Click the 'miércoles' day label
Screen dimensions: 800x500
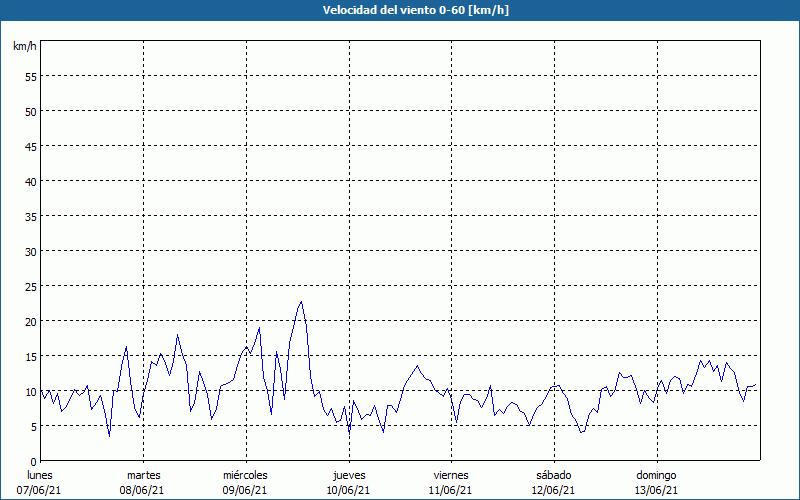(245, 475)
